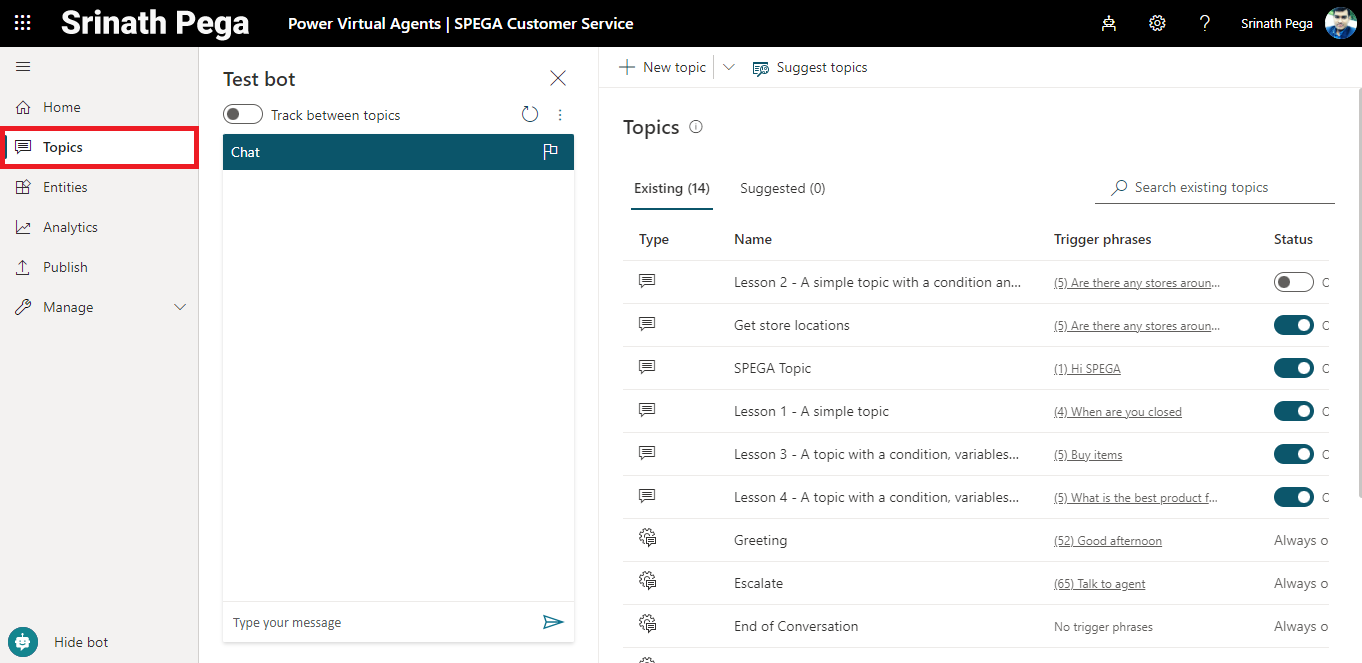The height and width of the screenshot is (663, 1362).
Task: Click the flag icon in Chat header
Action: [x=550, y=152]
